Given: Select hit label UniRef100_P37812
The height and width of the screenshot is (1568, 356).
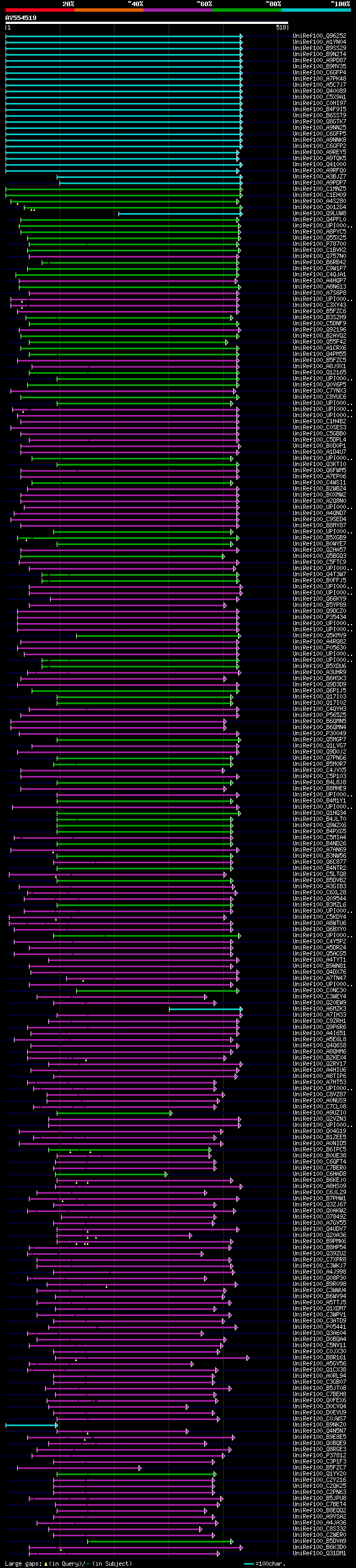Looking at the screenshot, I should (x=319, y=1456).
